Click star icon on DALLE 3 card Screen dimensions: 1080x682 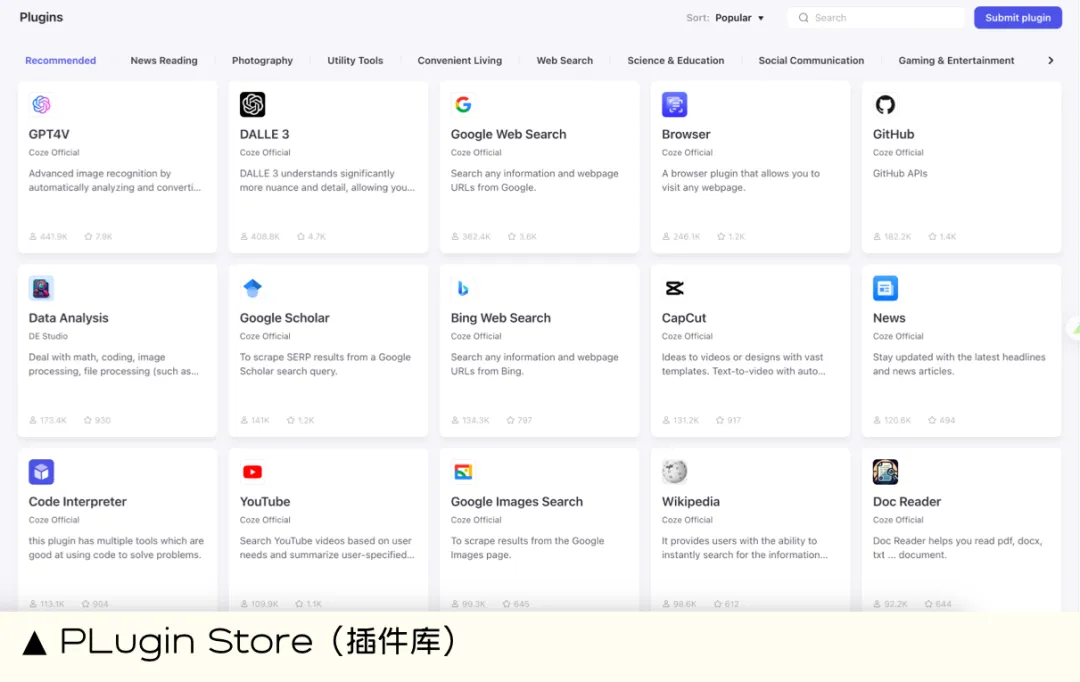tap(301, 236)
